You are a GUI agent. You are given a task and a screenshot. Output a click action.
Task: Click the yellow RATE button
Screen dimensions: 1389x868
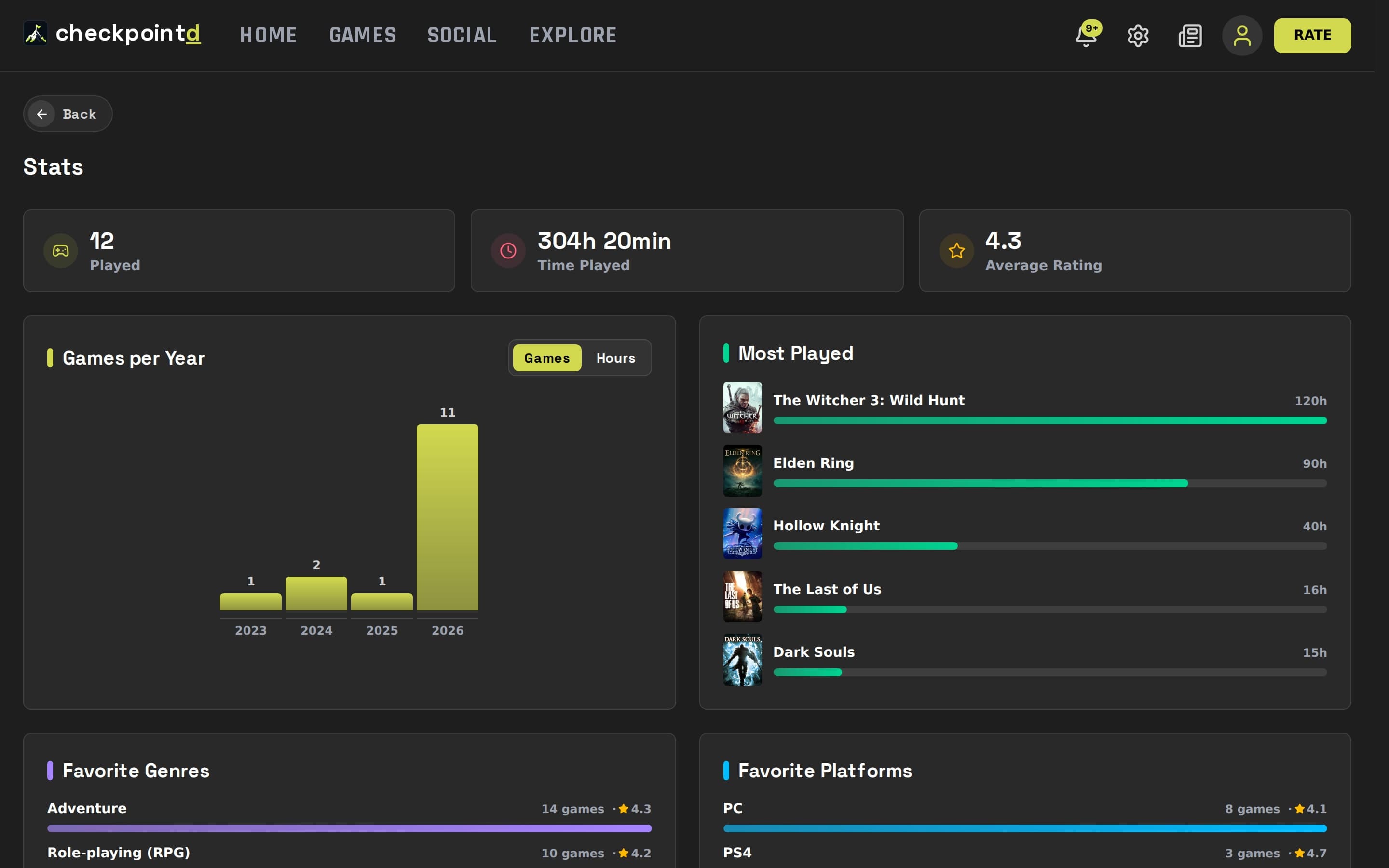tap(1312, 36)
